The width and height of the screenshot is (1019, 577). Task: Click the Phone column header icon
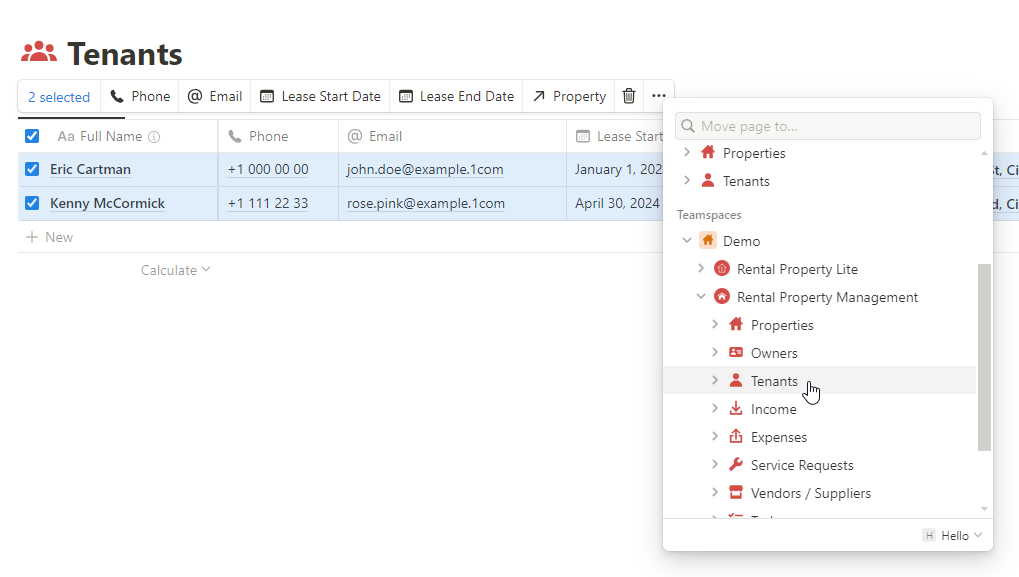pyautogui.click(x=235, y=136)
